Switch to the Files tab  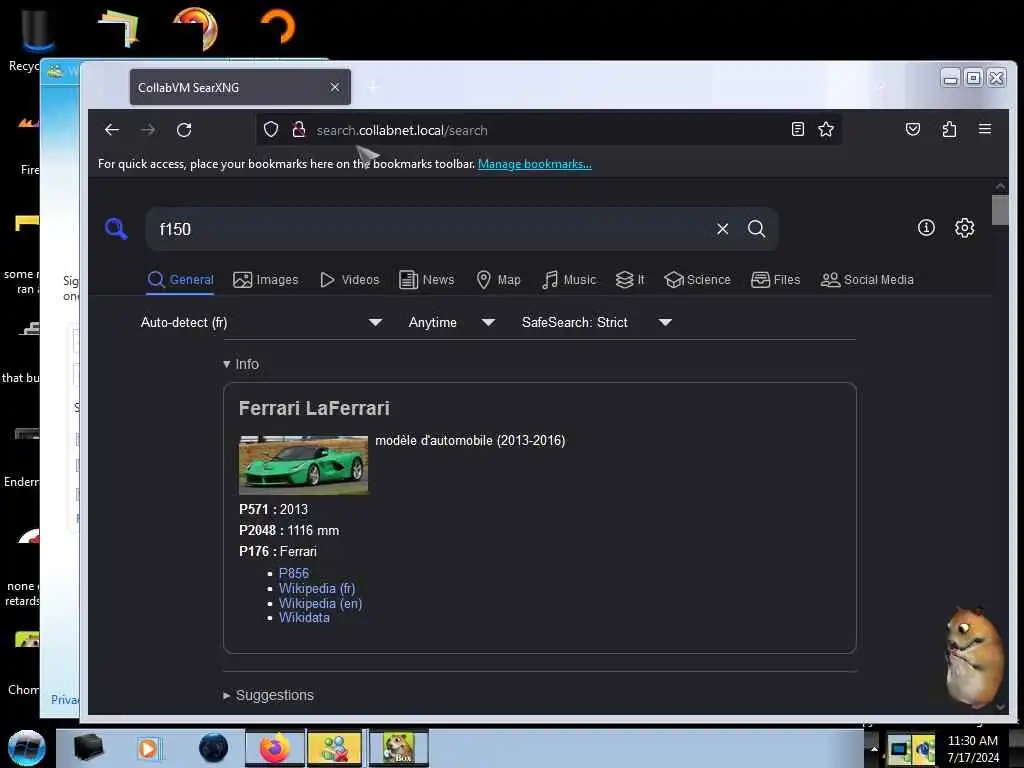coord(775,280)
